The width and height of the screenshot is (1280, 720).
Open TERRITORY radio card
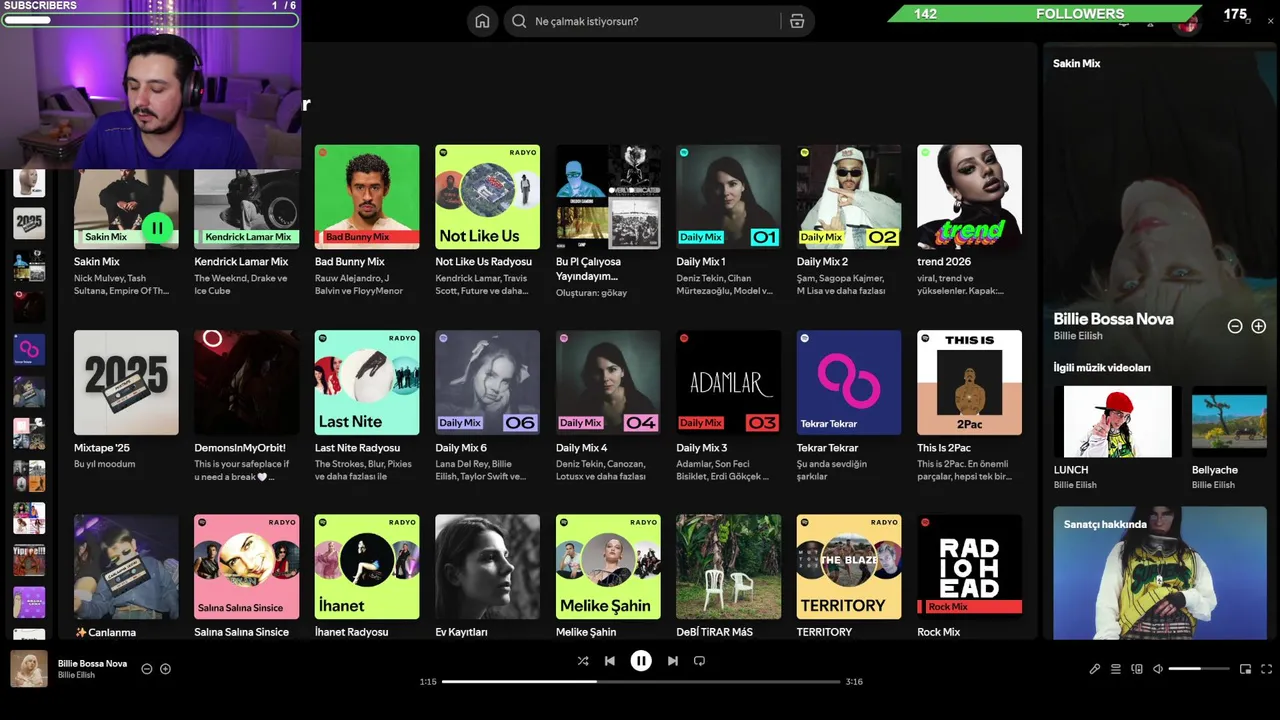coord(849,575)
